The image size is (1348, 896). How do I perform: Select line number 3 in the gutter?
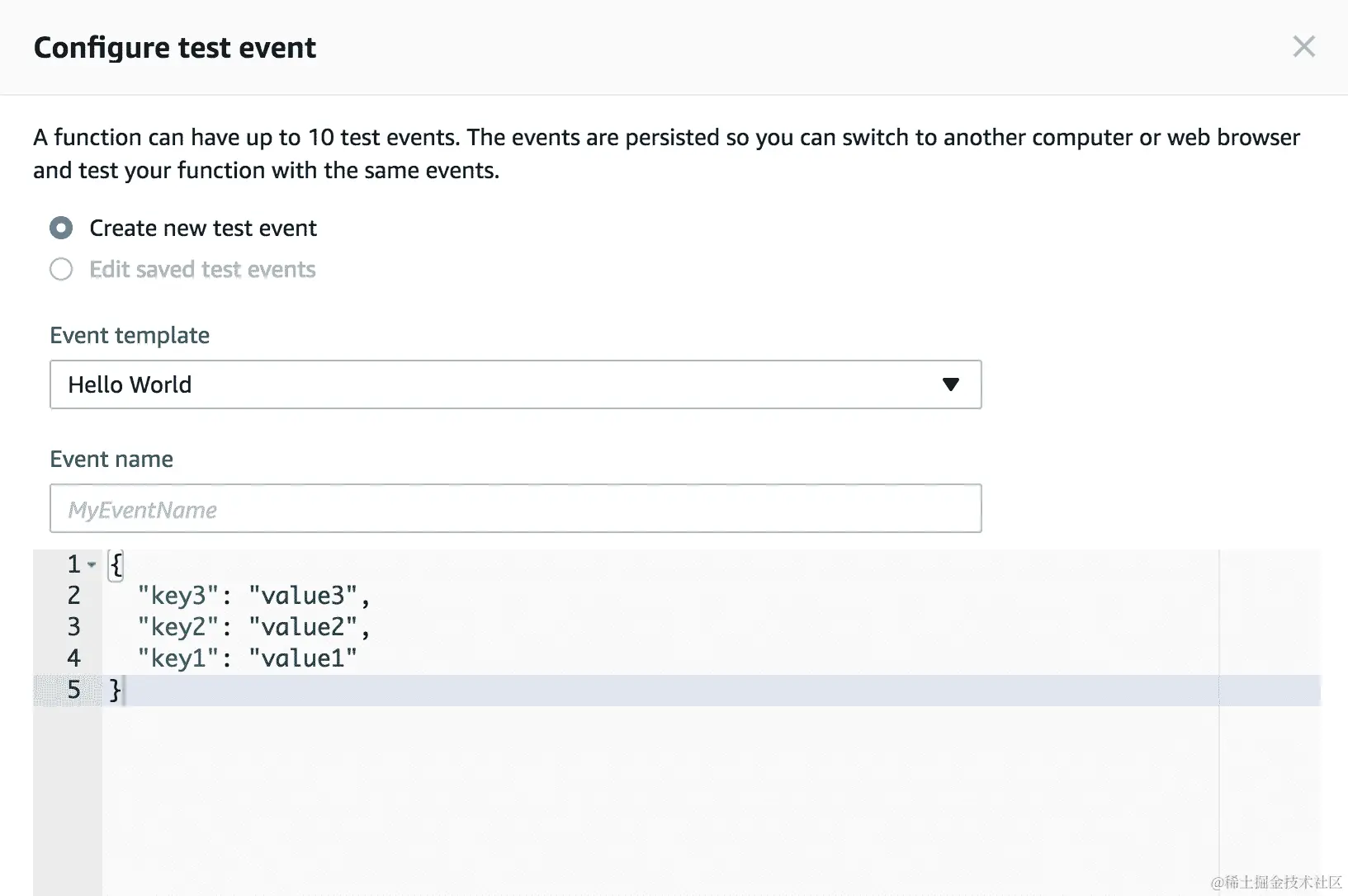(73, 627)
